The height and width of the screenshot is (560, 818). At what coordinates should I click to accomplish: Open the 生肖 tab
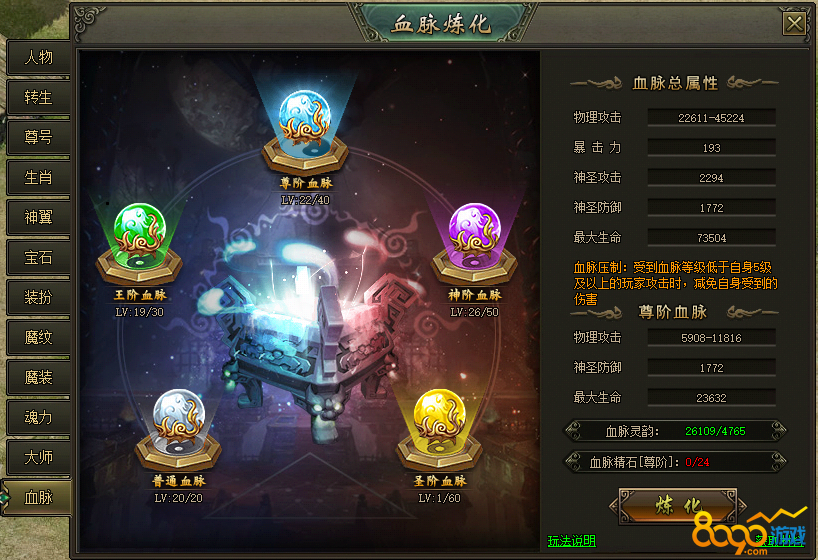click(39, 177)
